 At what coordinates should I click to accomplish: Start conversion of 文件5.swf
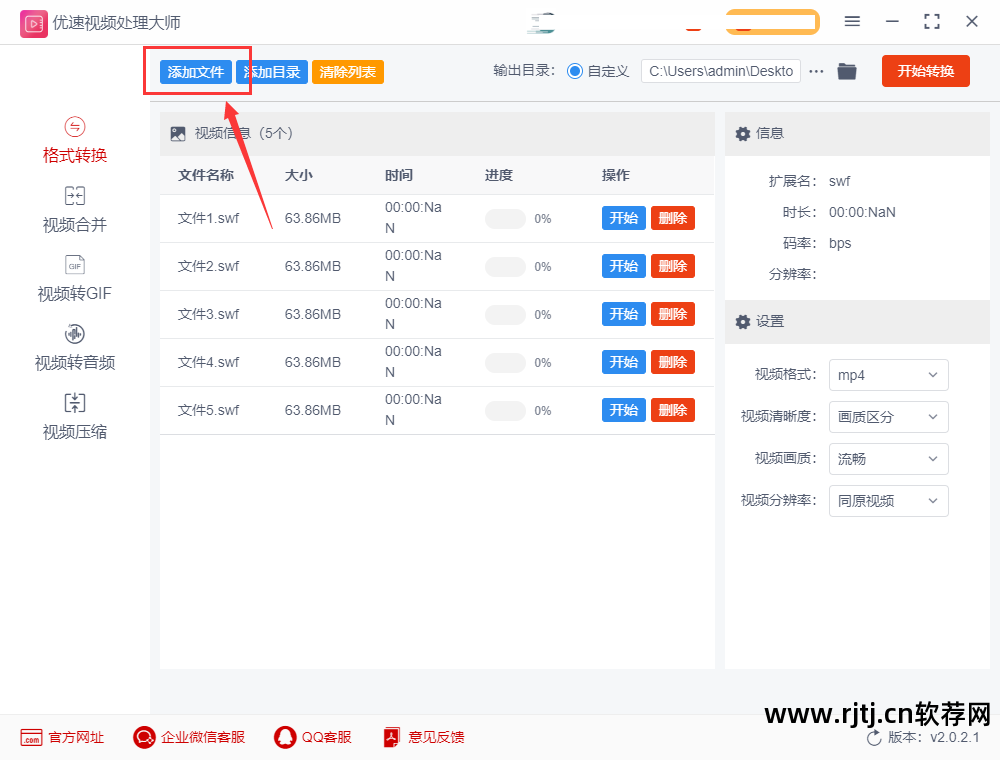624,410
